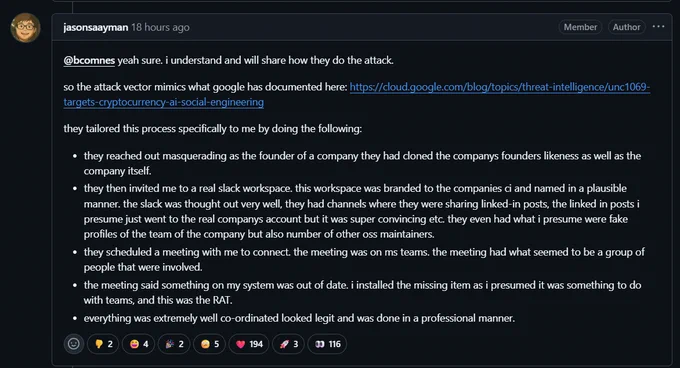The height and width of the screenshot is (368, 680).
Task: Click the Member badge
Action: click(x=580, y=27)
